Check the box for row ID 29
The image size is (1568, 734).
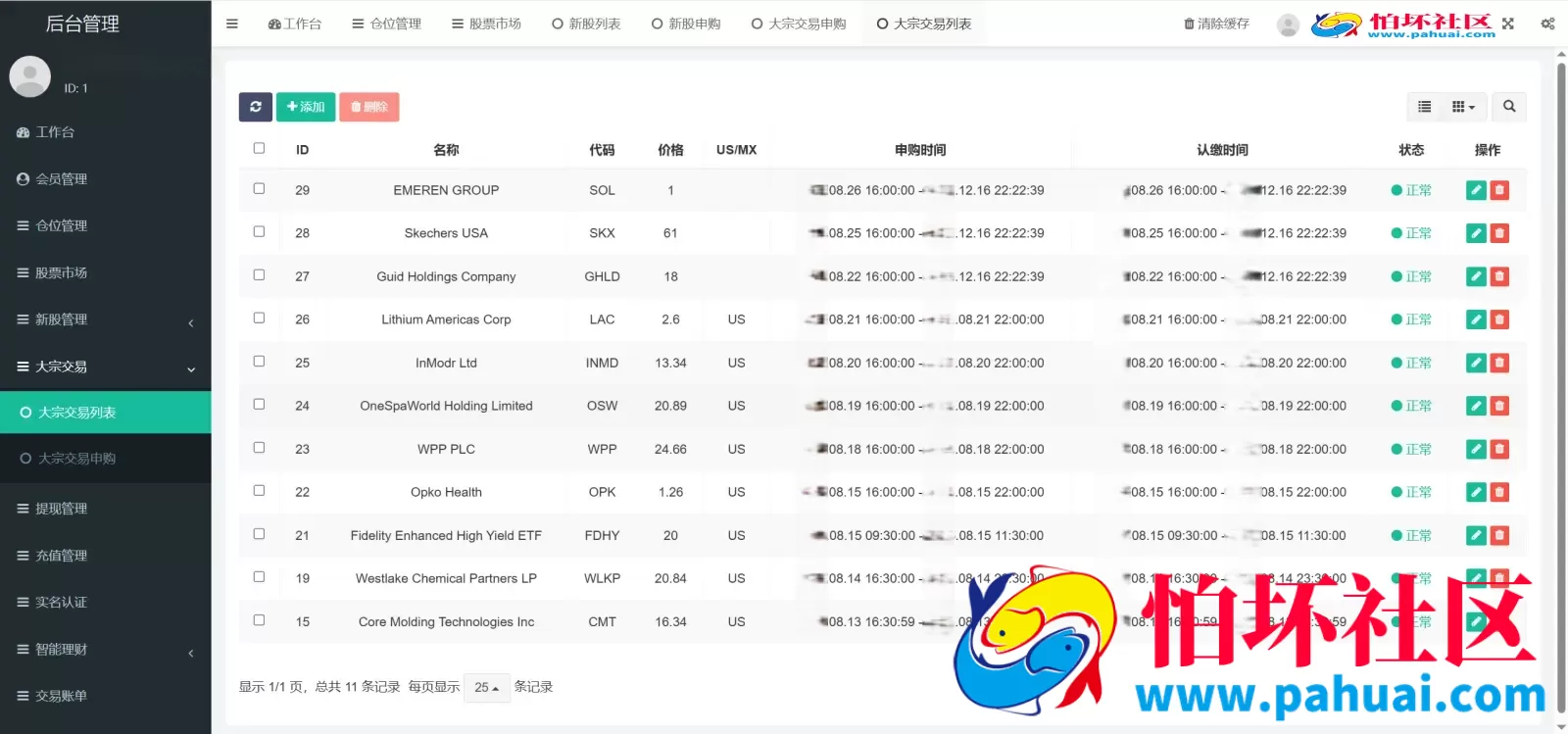pyautogui.click(x=259, y=188)
